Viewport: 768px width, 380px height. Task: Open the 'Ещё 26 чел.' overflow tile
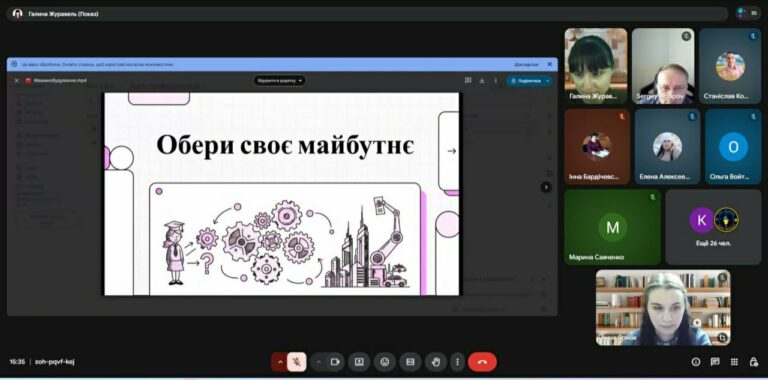(713, 227)
